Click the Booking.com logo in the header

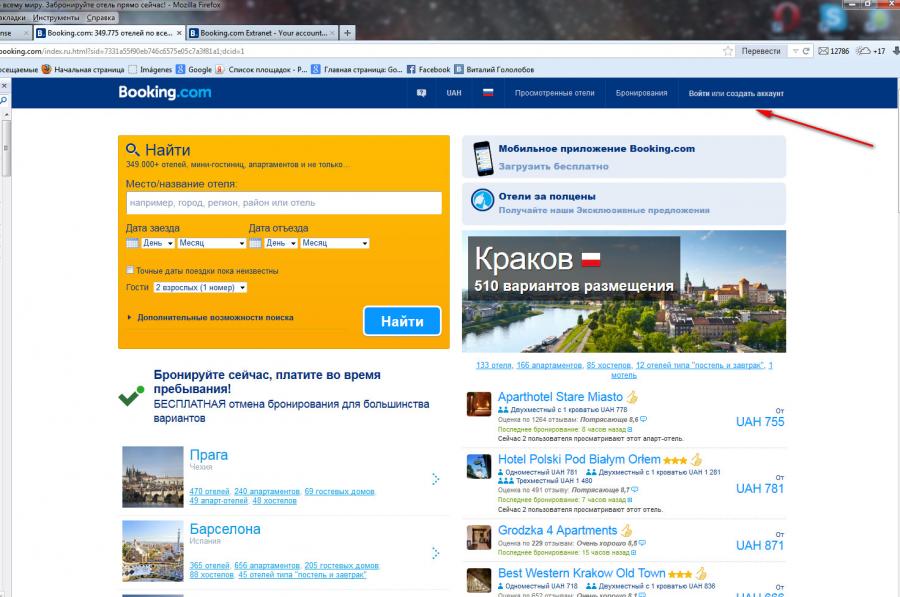pyautogui.click(x=166, y=92)
